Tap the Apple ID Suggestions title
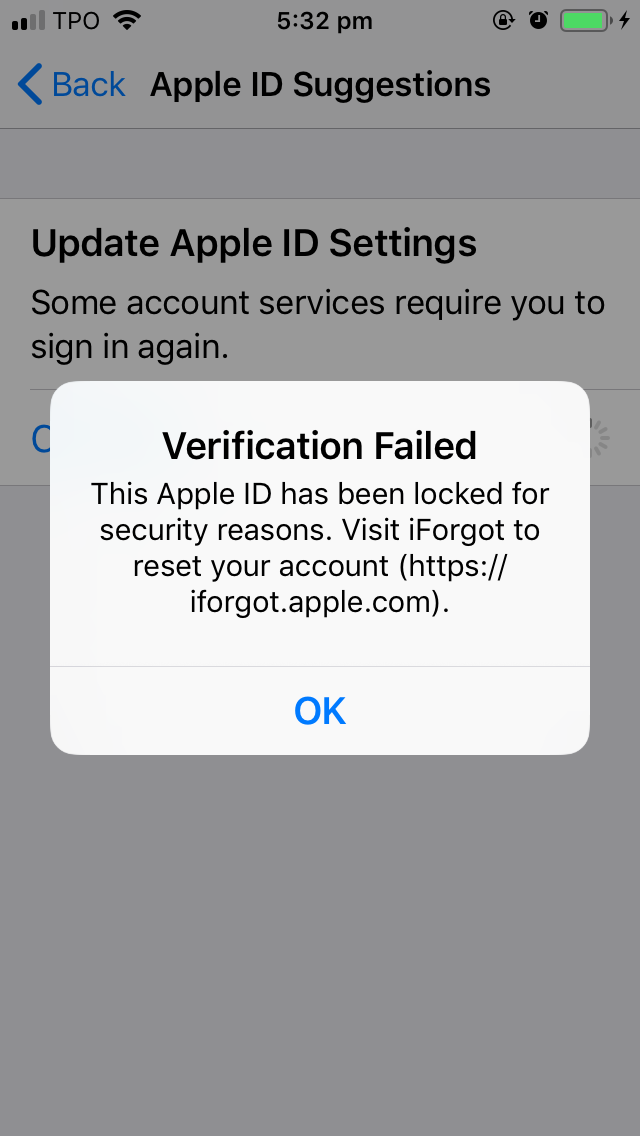The image size is (640, 1136). (x=320, y=85)
